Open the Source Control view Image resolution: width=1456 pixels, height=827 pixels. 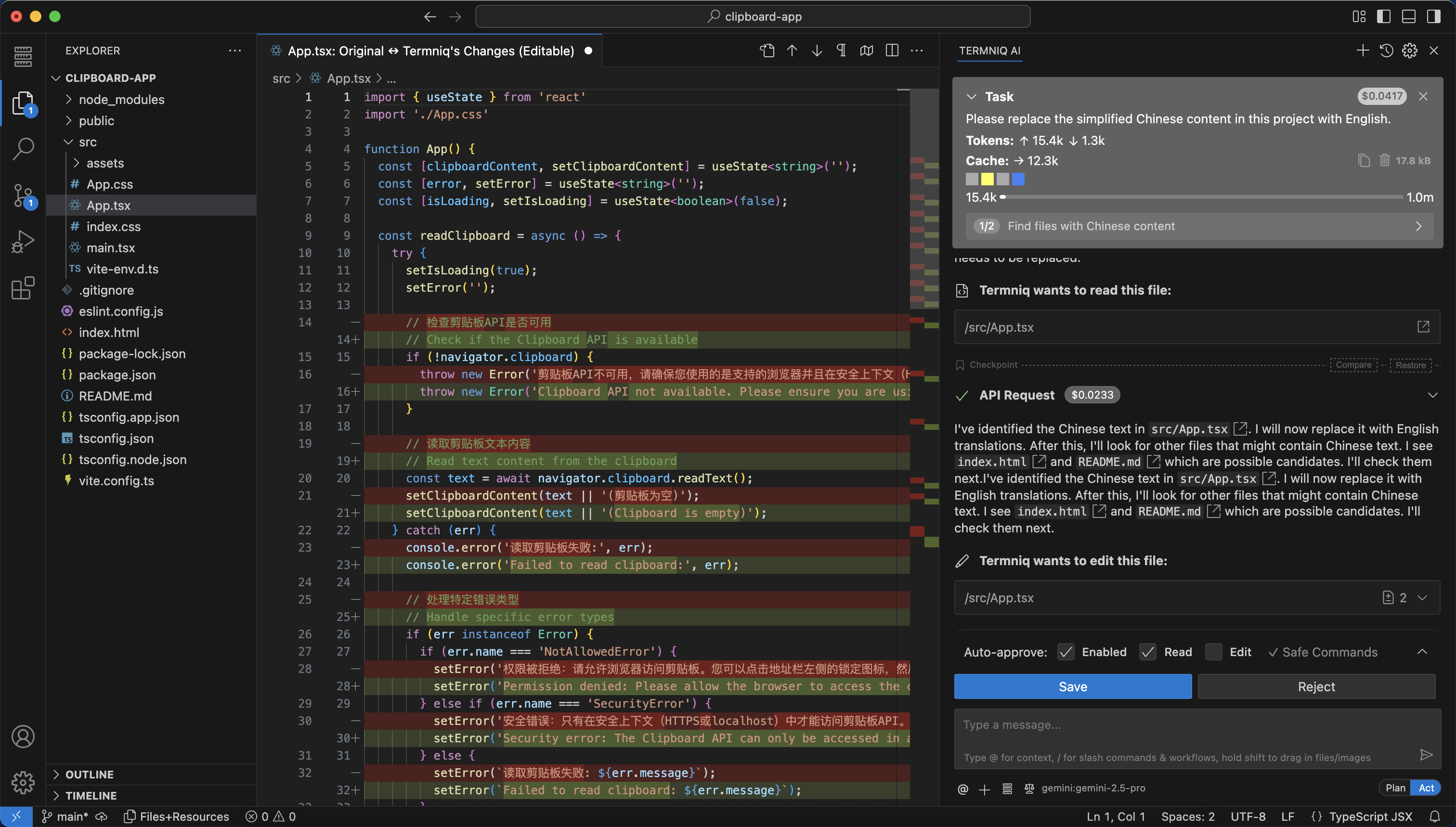point(23,195)
